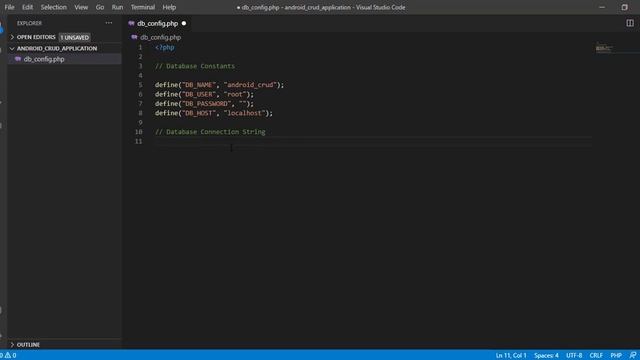Click the EXPLORER panel title
The height and width of the screenshot is (360, 640).
tap(29, 23)
